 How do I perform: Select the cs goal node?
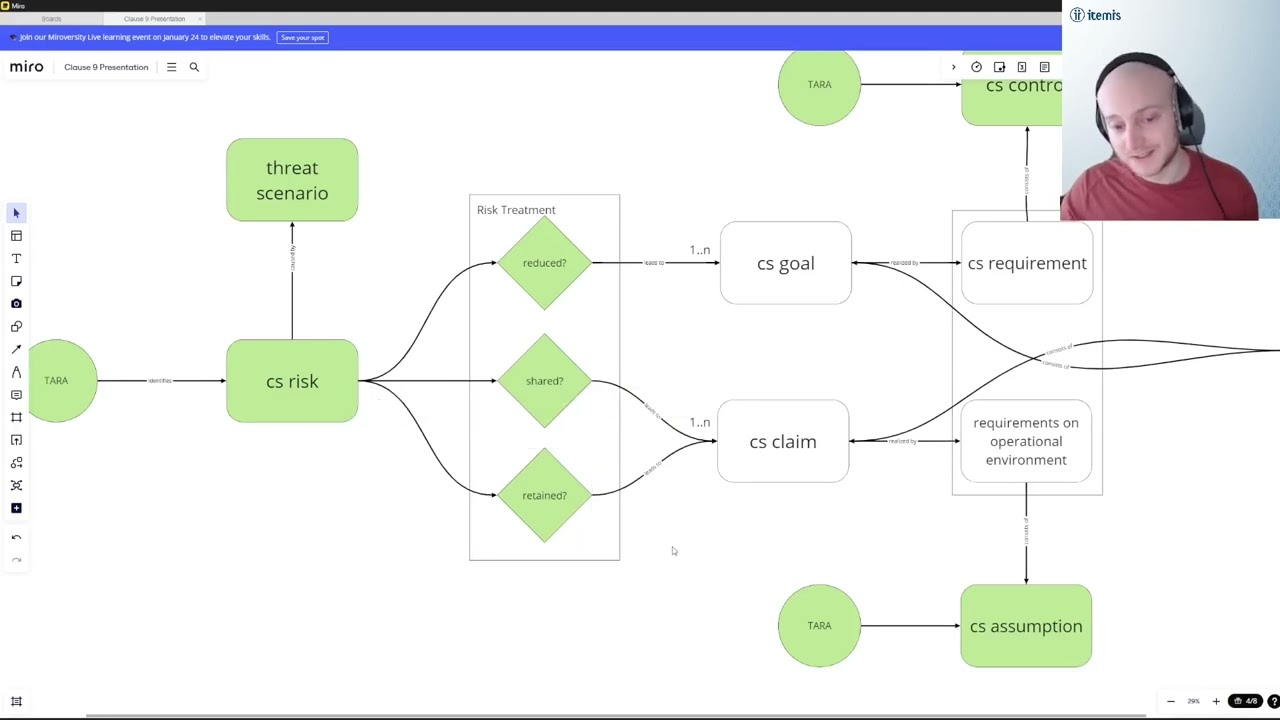tap(786, 263)
